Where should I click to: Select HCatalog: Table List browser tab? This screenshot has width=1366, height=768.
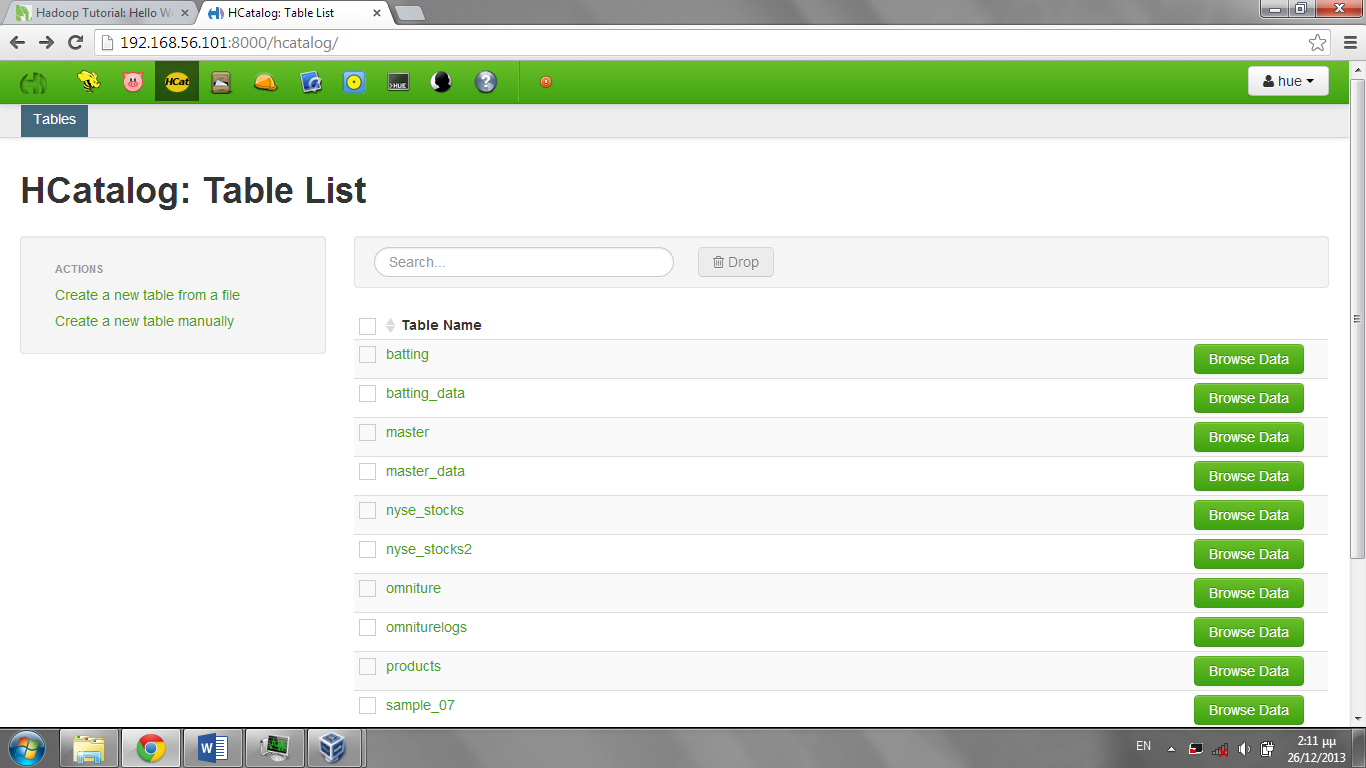pos(293,13)
